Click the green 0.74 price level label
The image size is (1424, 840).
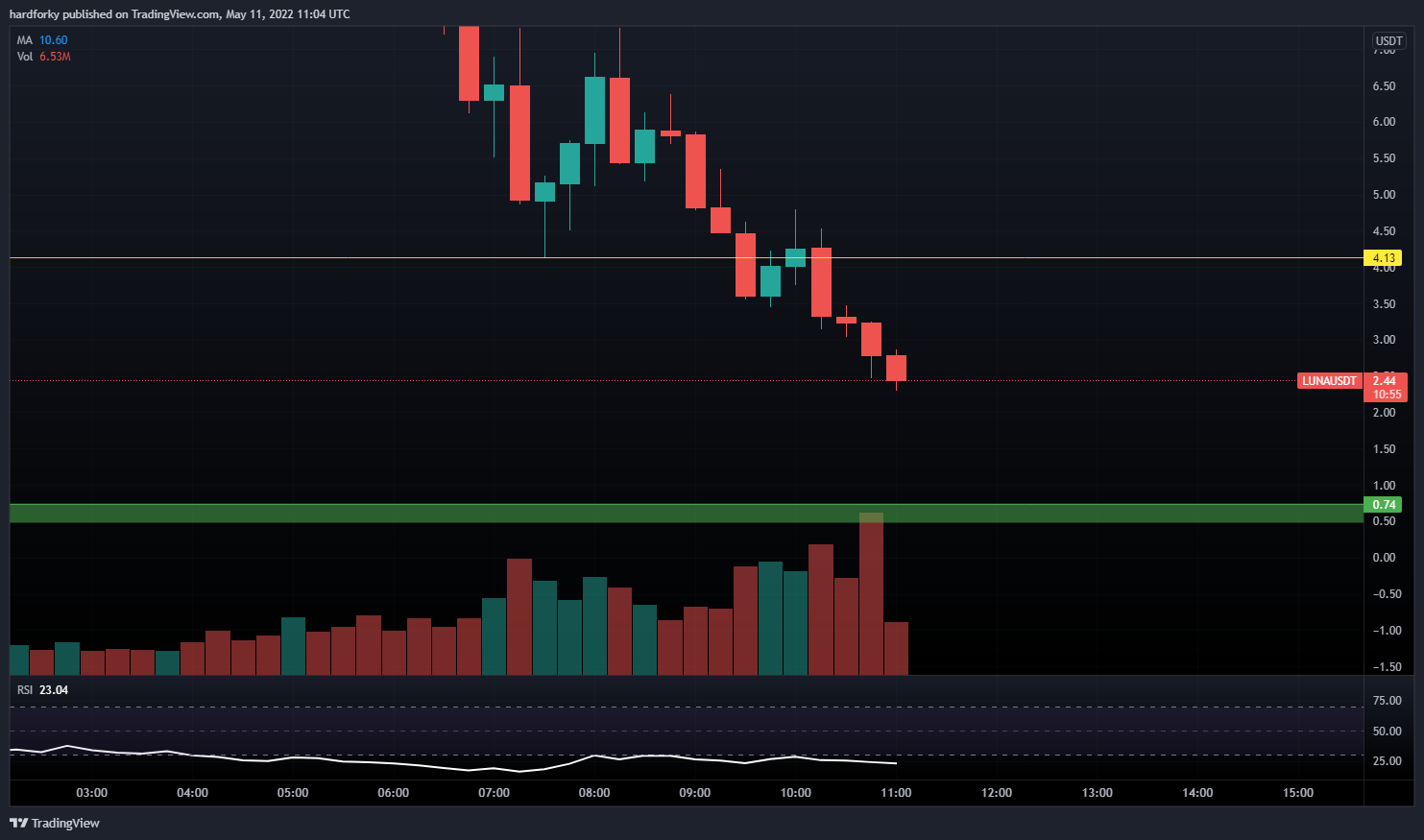pos(1383,505)
